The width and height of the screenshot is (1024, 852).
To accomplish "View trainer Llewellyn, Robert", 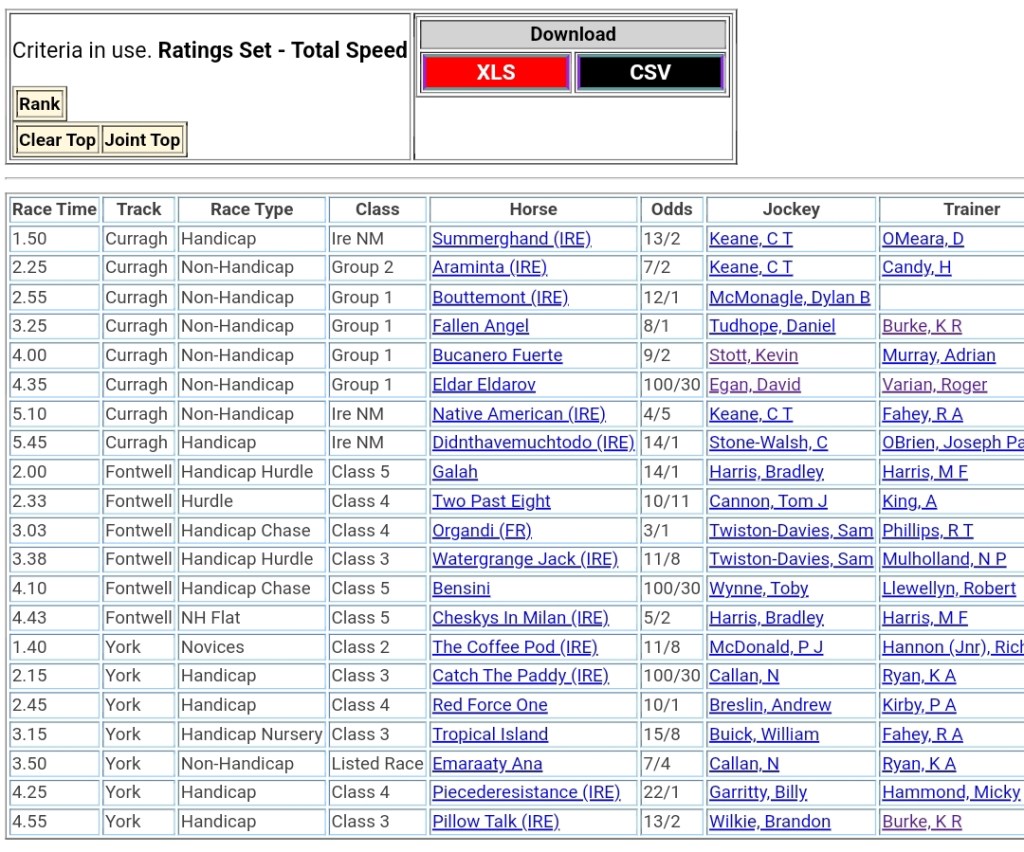I will click(x=948, y=588).
